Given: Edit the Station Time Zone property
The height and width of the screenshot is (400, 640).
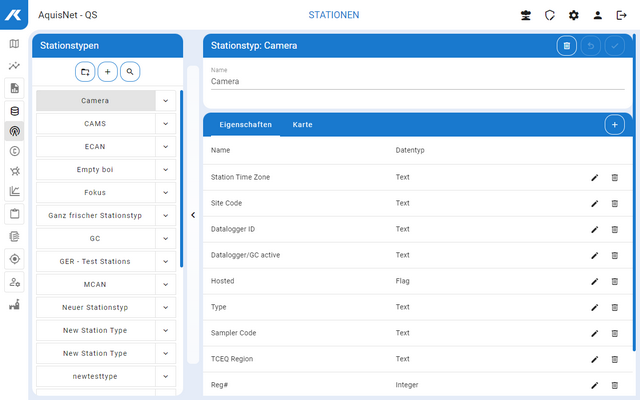Looking at the screenshot, I should point(594,177).
